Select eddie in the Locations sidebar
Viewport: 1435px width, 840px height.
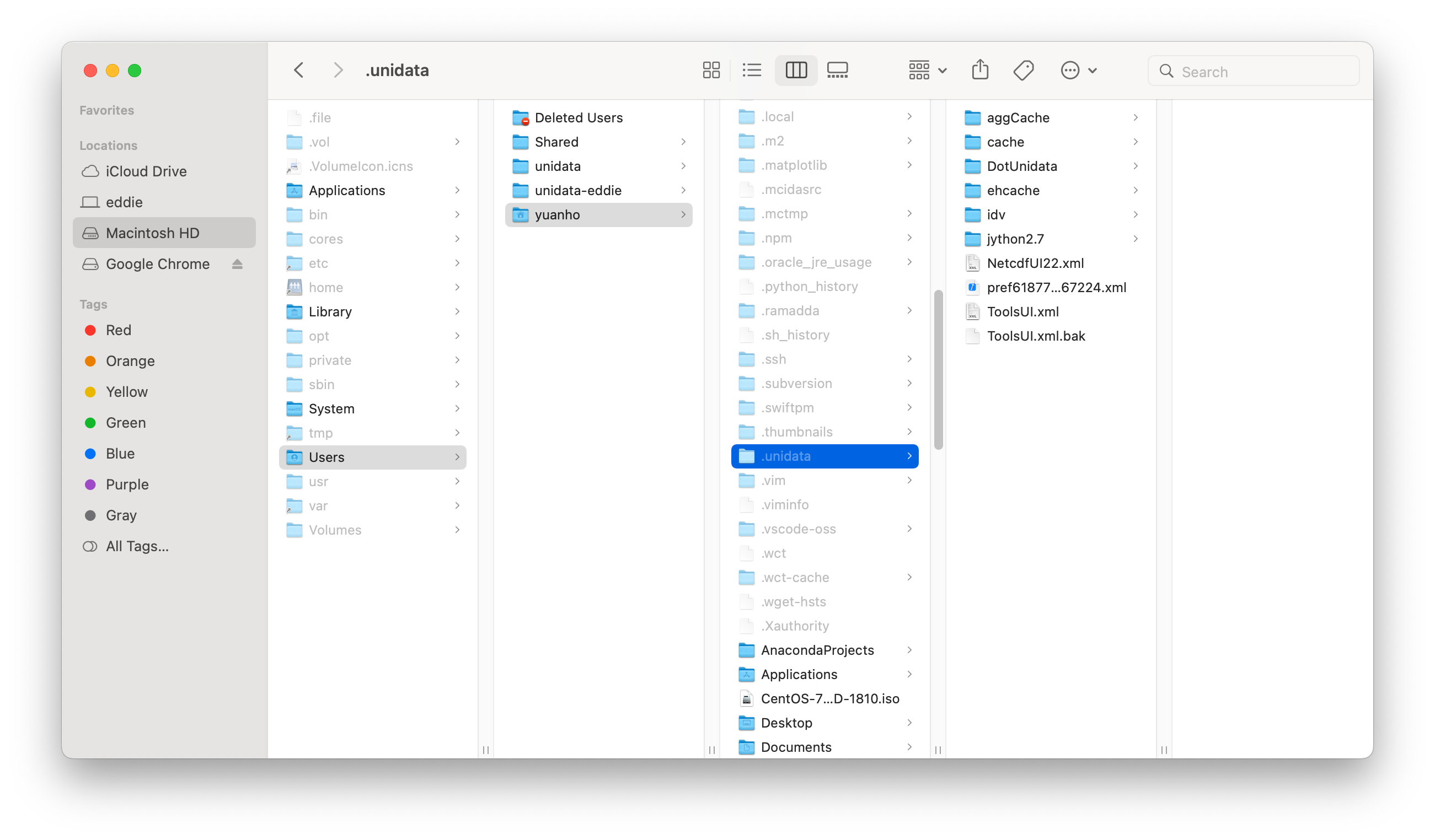(x=124, y=202)
